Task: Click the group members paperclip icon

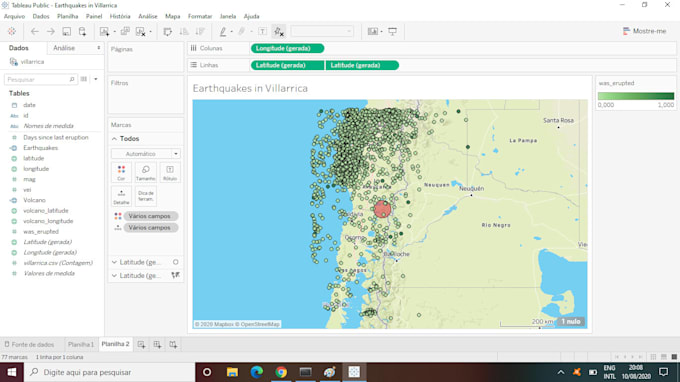Action: click(242, 31)
